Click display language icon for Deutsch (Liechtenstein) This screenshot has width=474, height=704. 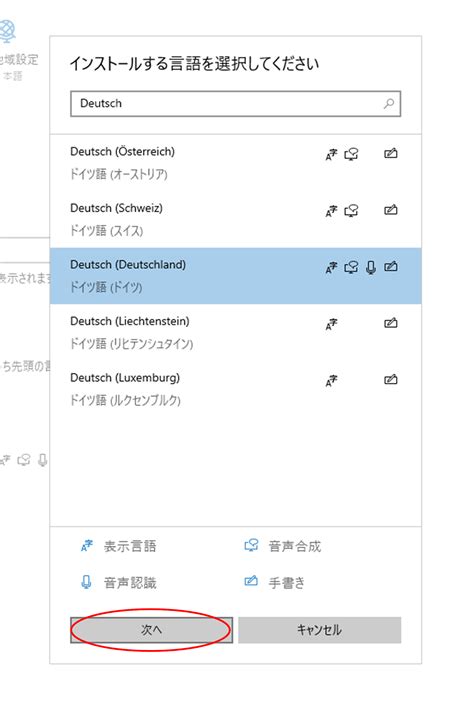pos(331,324)
